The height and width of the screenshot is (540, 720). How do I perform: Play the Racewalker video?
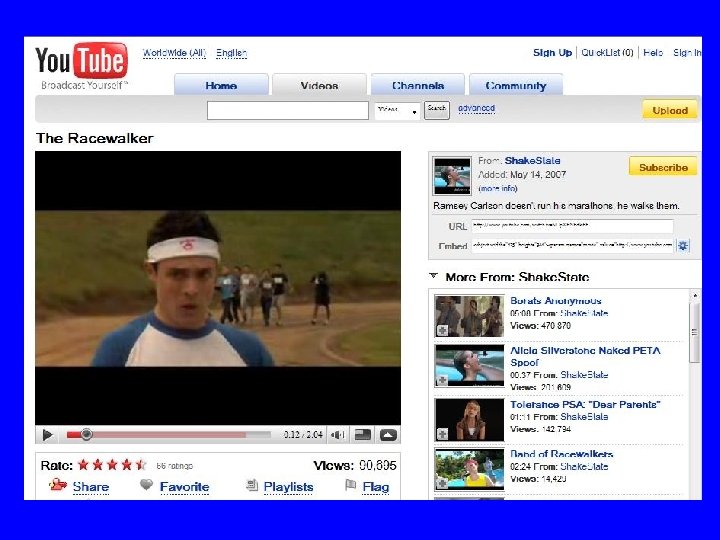coord(47,434)
